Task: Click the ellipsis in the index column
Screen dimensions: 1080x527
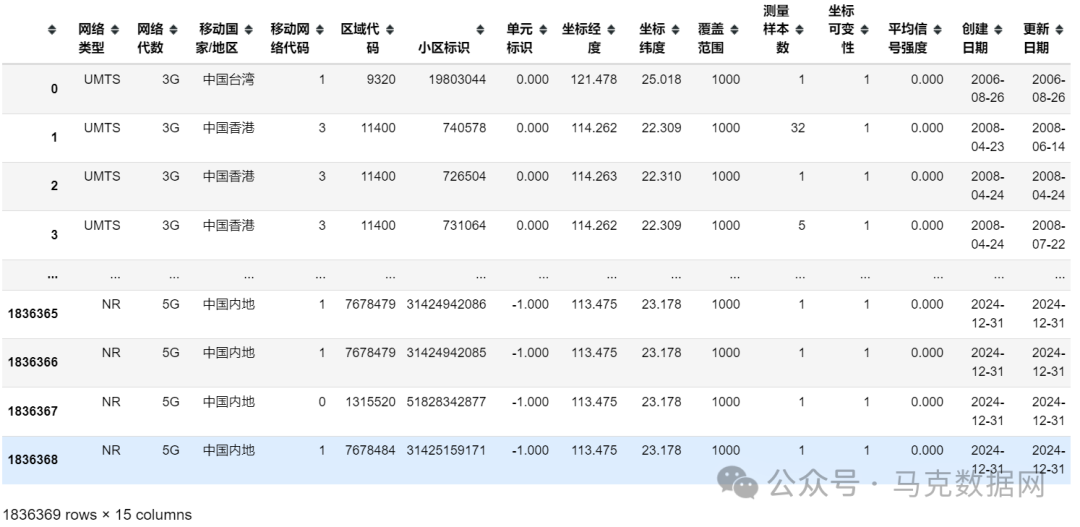Action: pos(52,276)
